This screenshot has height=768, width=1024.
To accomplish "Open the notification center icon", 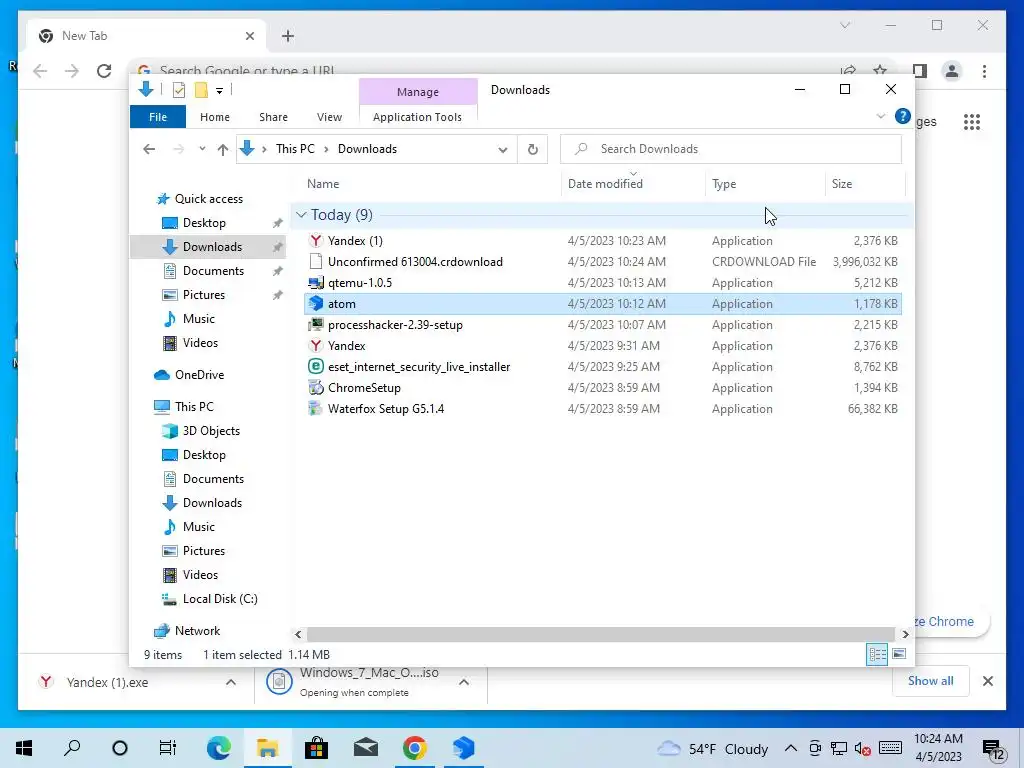I will coord(993,750).
